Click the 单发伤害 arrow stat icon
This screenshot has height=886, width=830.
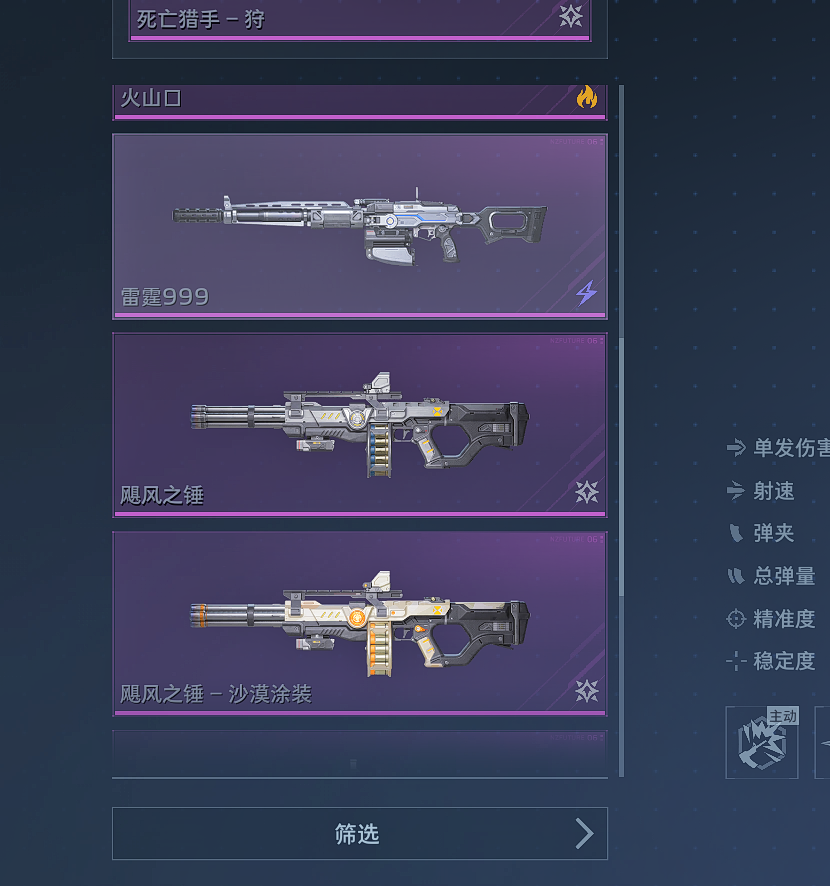pos(736,448)
